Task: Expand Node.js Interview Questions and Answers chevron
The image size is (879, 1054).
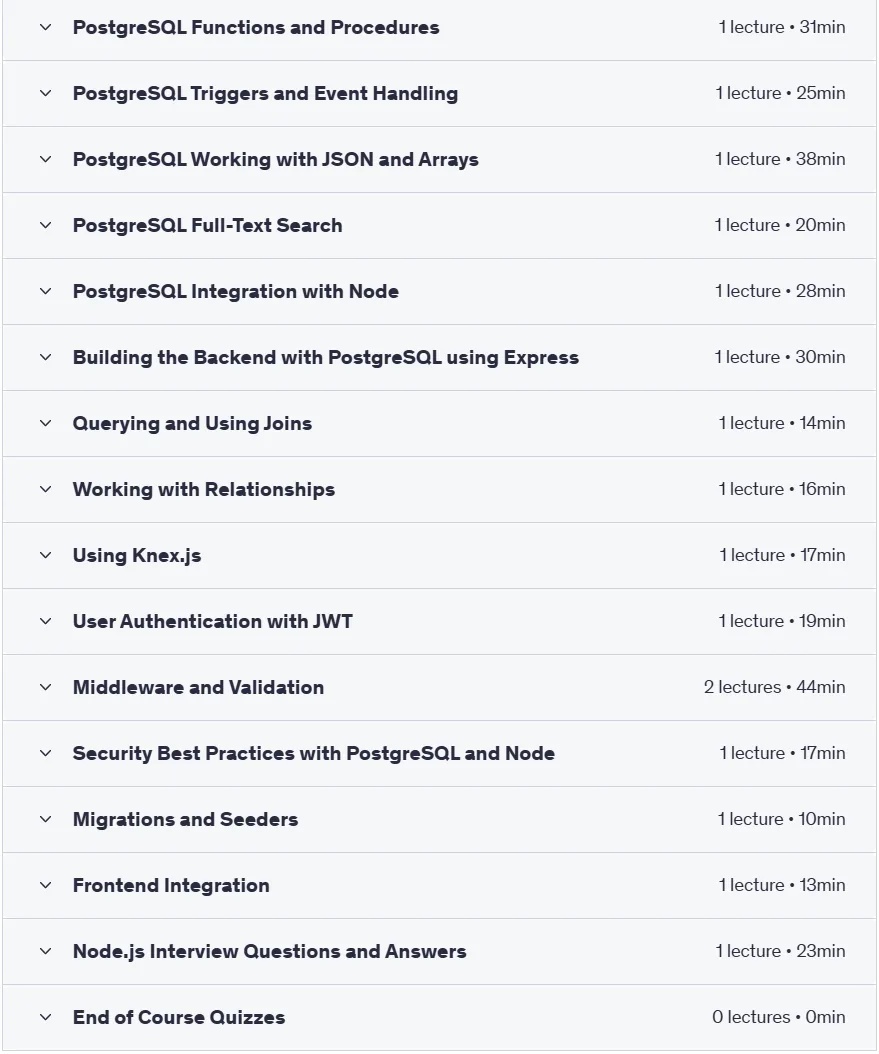Action: pyautogui.click(x=45, y=951)
